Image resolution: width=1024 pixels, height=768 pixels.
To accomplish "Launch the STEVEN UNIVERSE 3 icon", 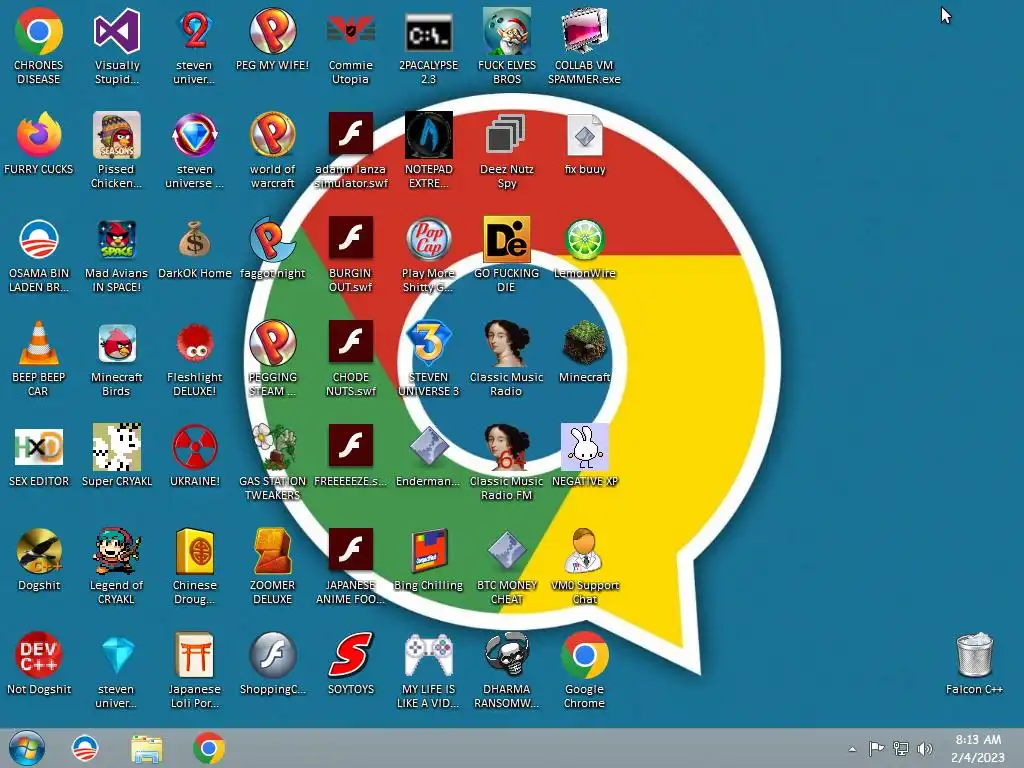I will click(x=428, y=343).
